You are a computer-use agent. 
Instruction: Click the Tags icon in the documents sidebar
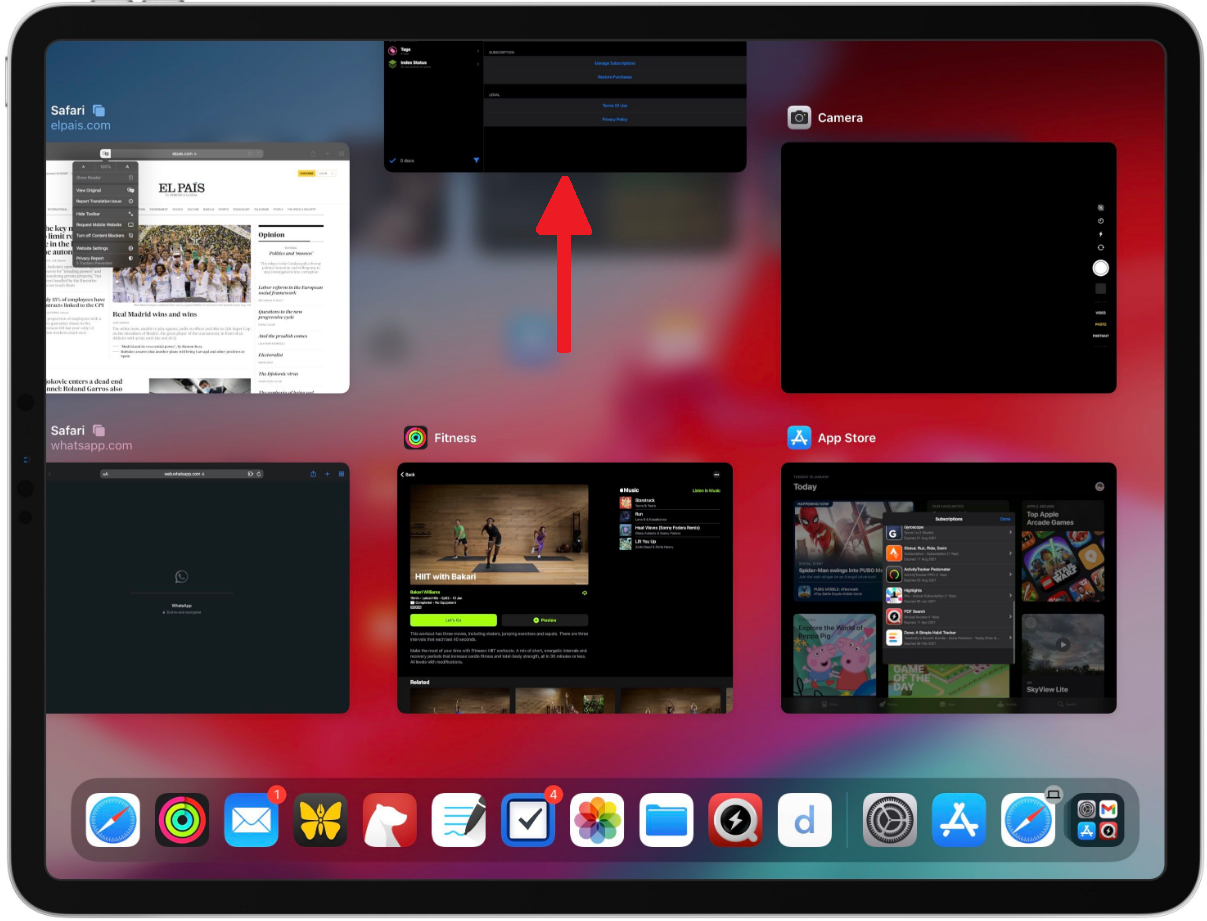[x=392, y=49]
